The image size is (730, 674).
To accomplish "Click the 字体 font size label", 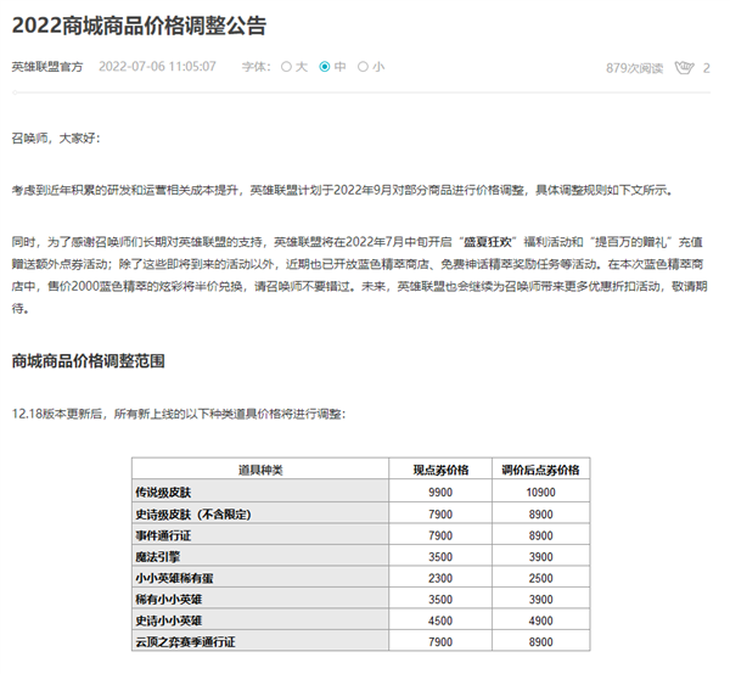I will point(255,67).
